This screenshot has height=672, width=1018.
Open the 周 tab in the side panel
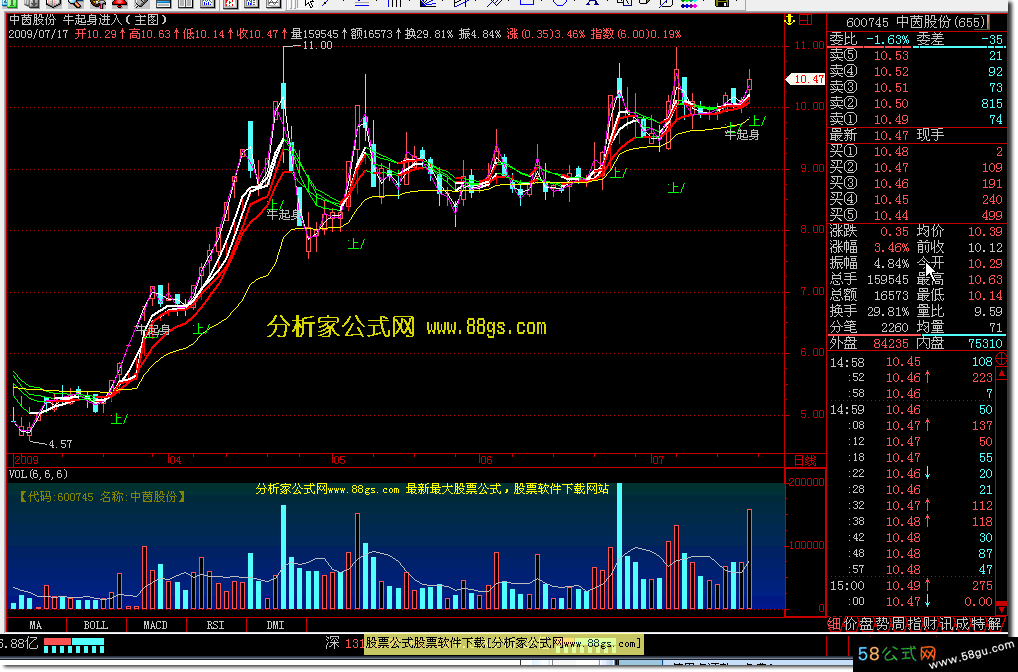click(898, 625)
